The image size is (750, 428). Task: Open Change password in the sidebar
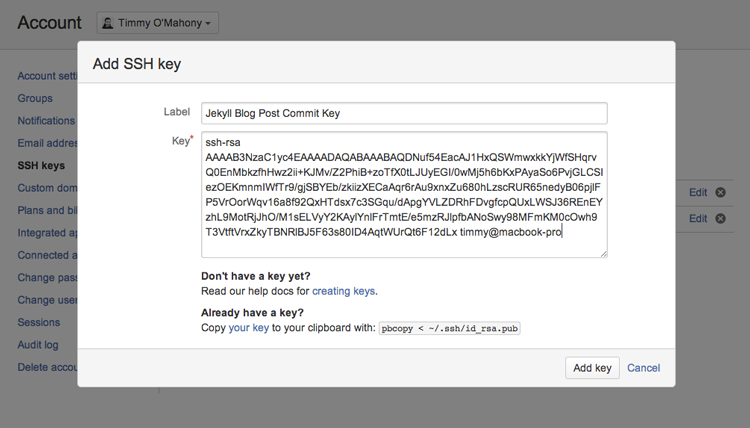(47, 278)
